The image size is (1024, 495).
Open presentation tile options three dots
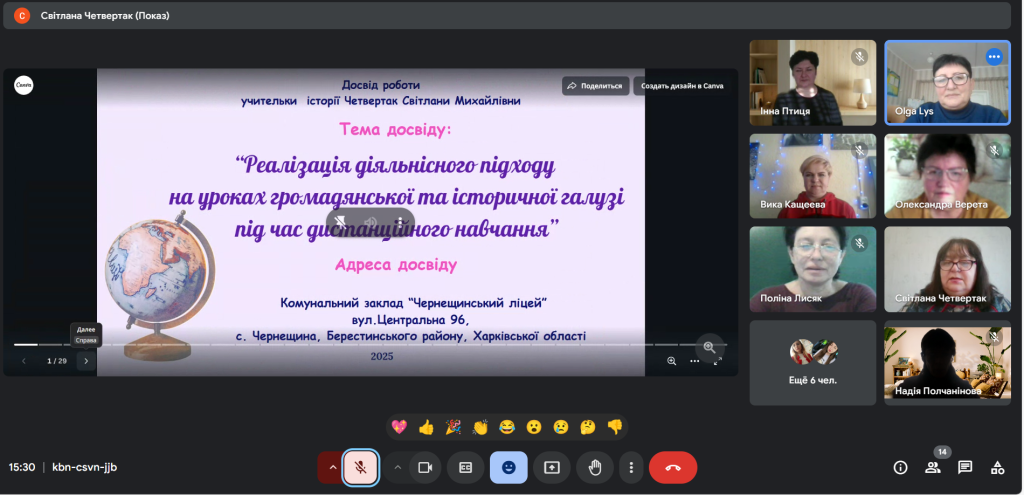point(399,222)
